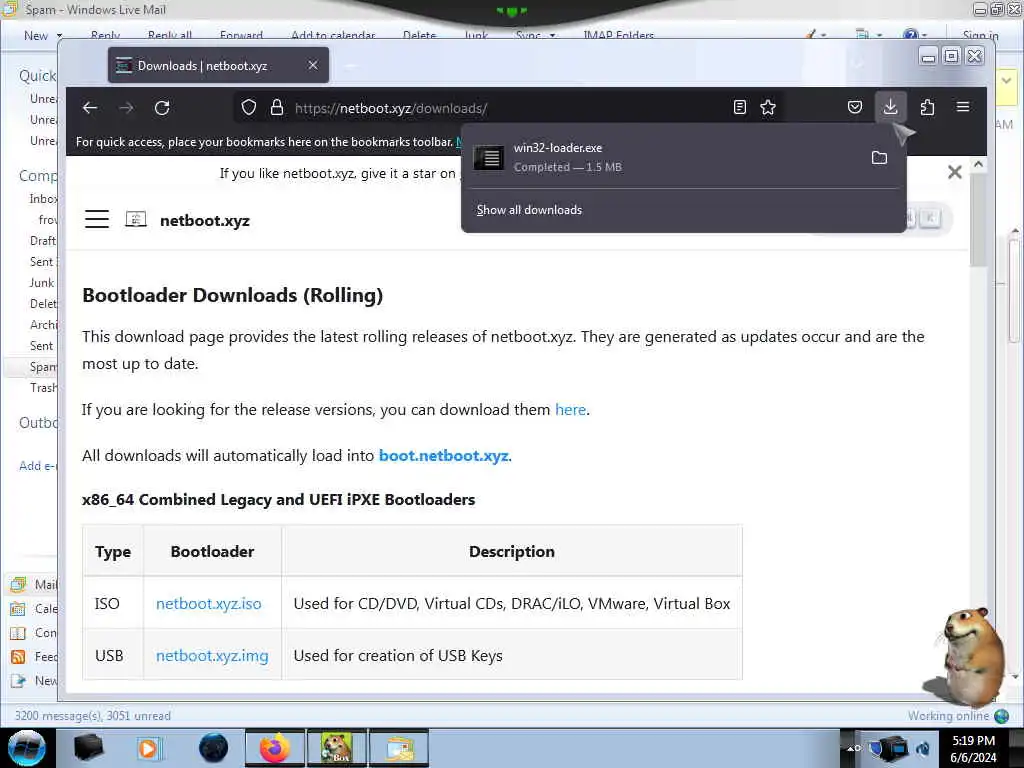Go back using the Firefox back arrow
Screen dimensions: 1024x768
pos(90,108)
